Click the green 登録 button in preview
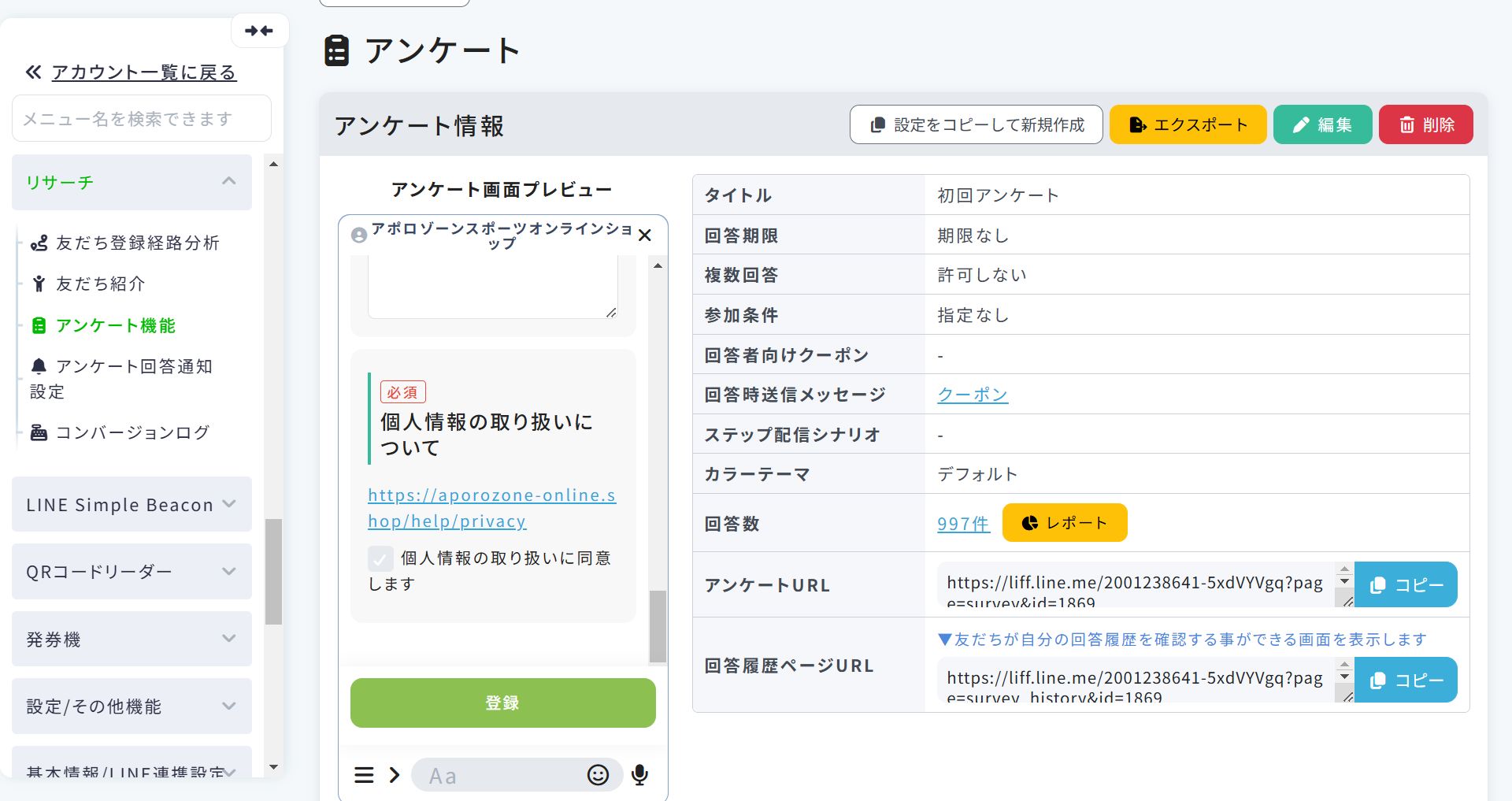 click(x=503, y=703)
